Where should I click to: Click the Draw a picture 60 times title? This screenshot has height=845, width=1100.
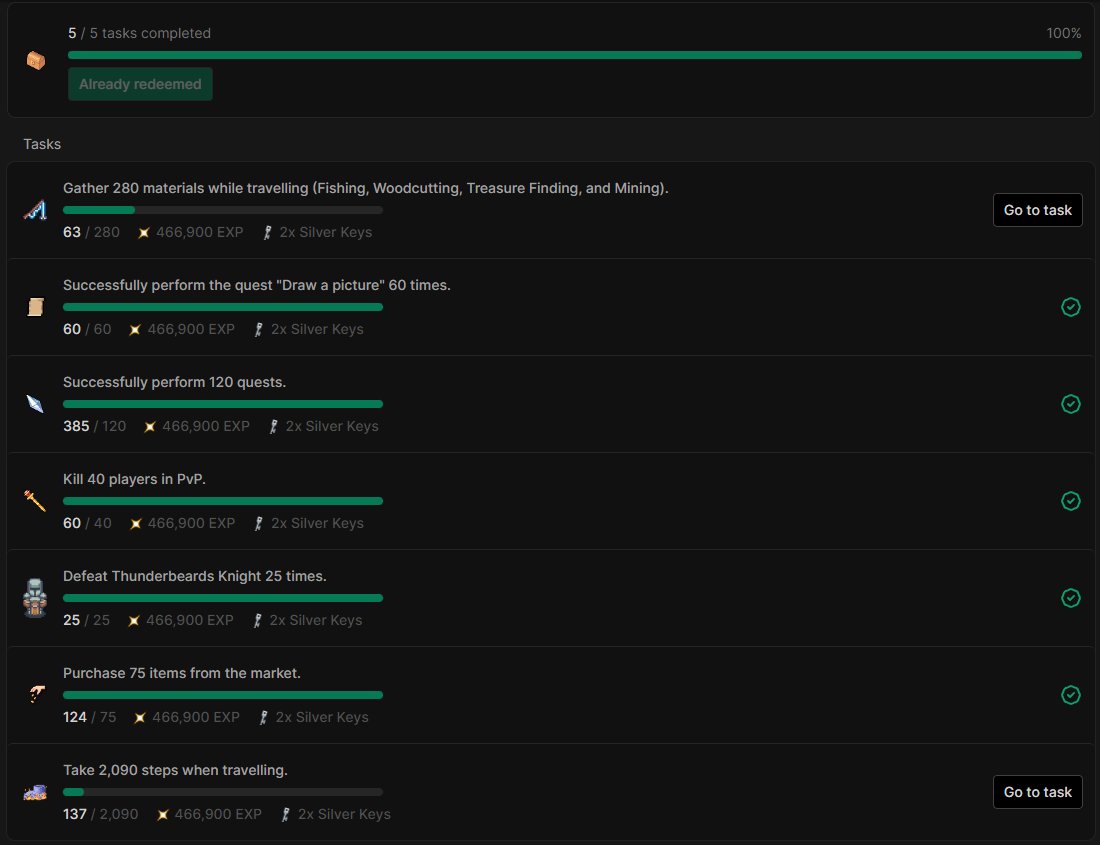pos(257,285)
